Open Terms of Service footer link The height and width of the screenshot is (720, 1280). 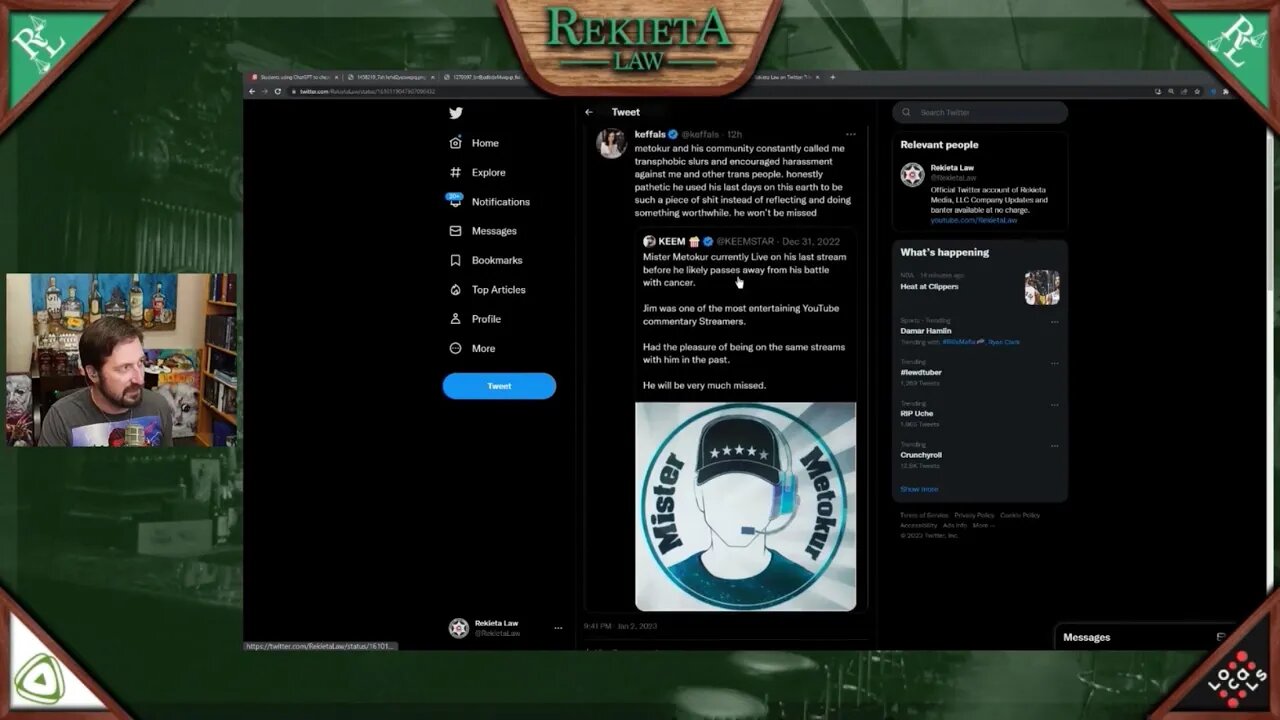(924, 515)
